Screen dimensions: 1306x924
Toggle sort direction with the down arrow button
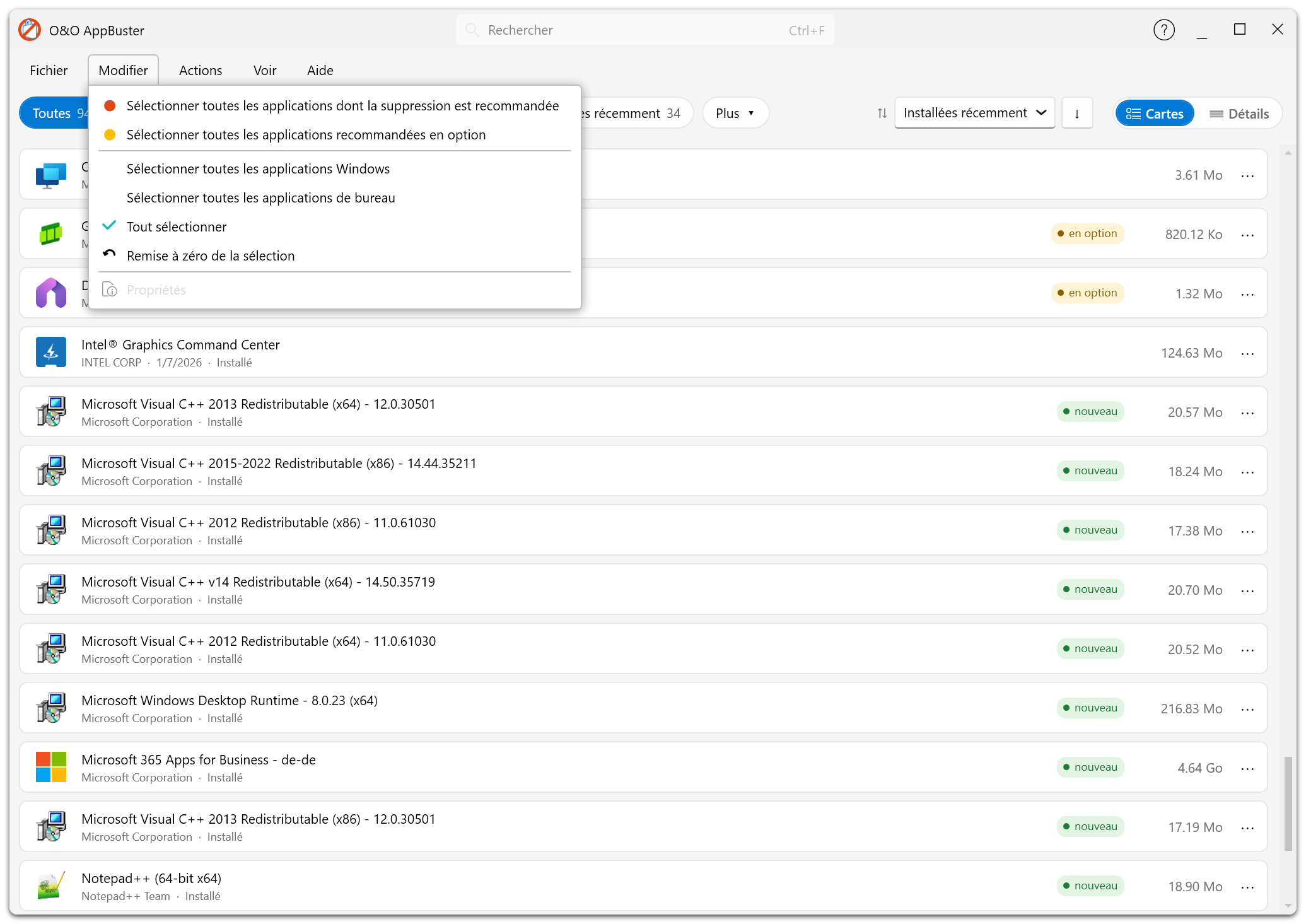(x=1077, y=114)
